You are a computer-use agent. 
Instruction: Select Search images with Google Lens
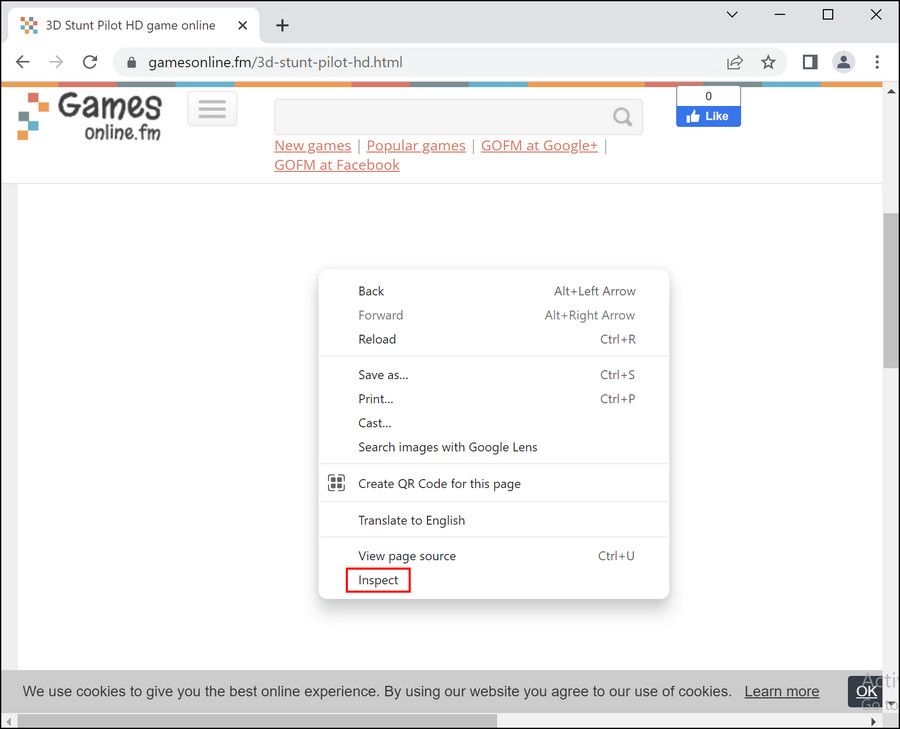[x=448, y=447]
